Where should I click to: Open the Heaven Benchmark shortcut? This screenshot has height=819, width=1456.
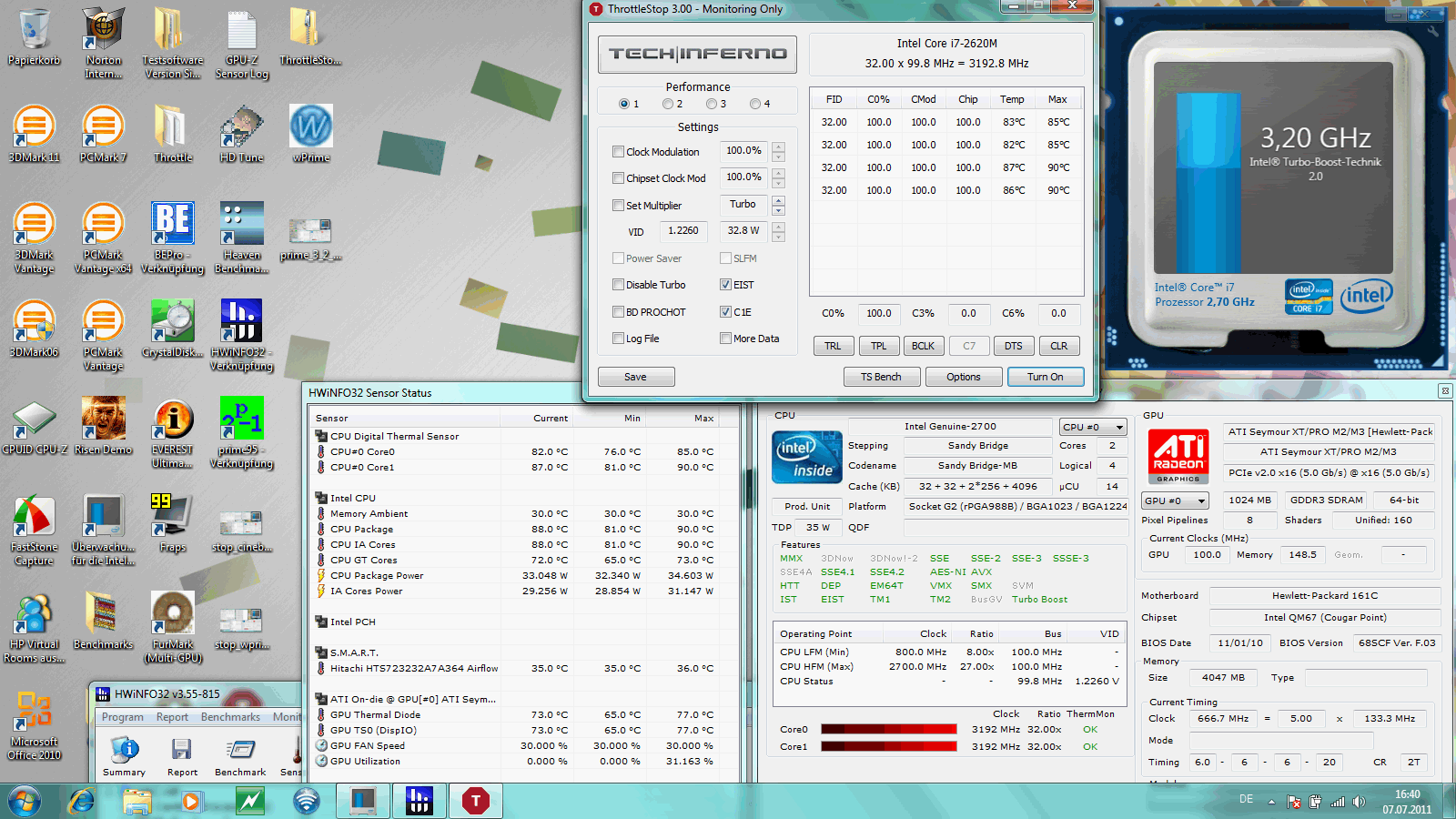(x=241, y=238)
